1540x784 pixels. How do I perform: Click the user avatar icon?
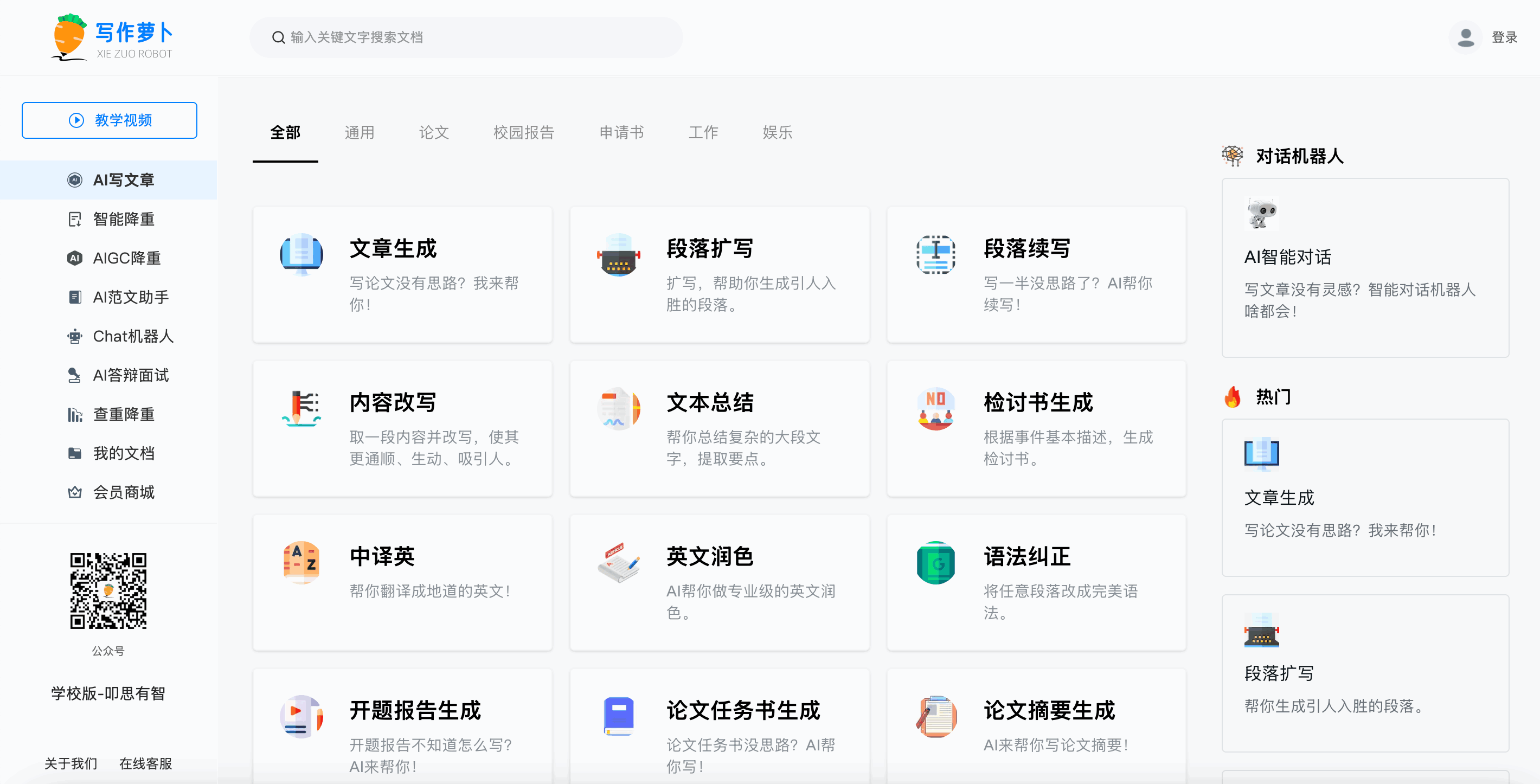[1465, 37]
